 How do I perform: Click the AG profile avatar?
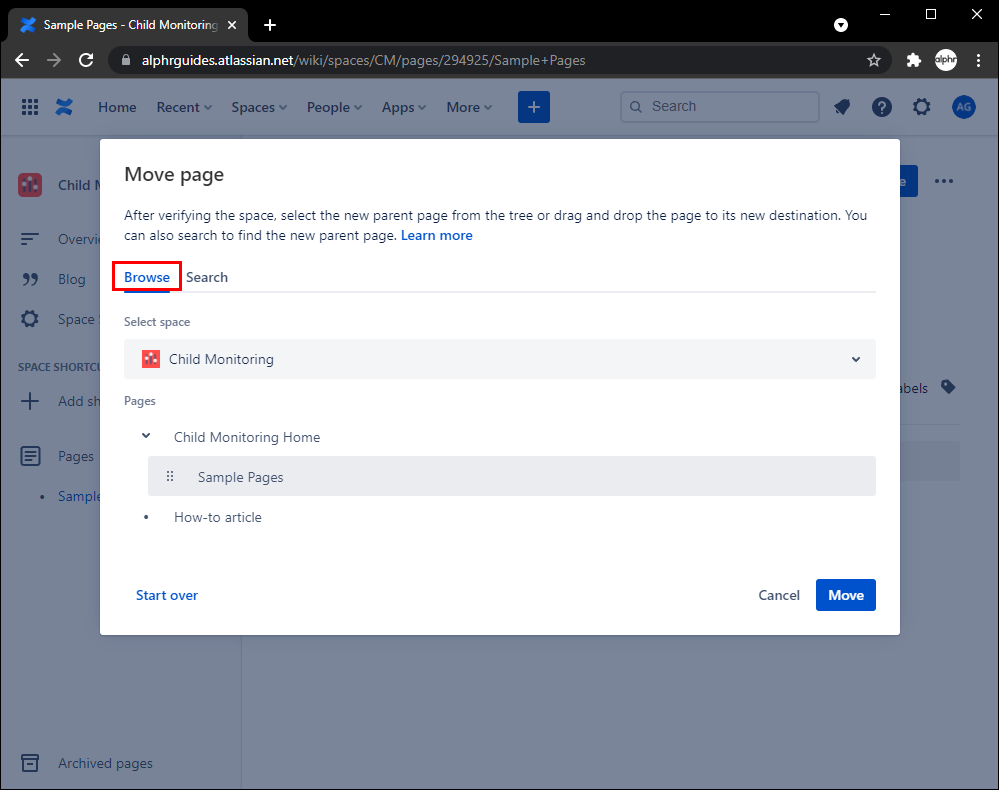click(x=963, y=107)
